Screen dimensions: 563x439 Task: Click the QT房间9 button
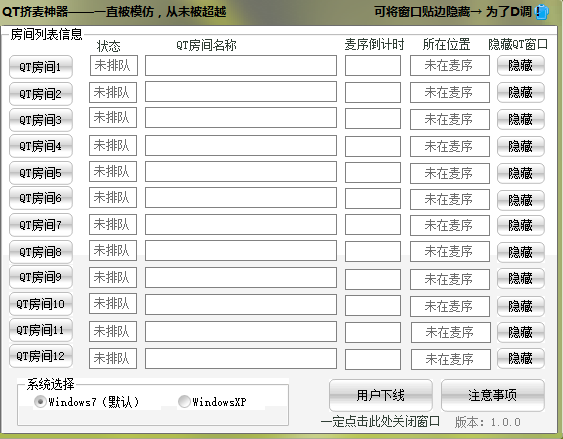coord(41,277)
